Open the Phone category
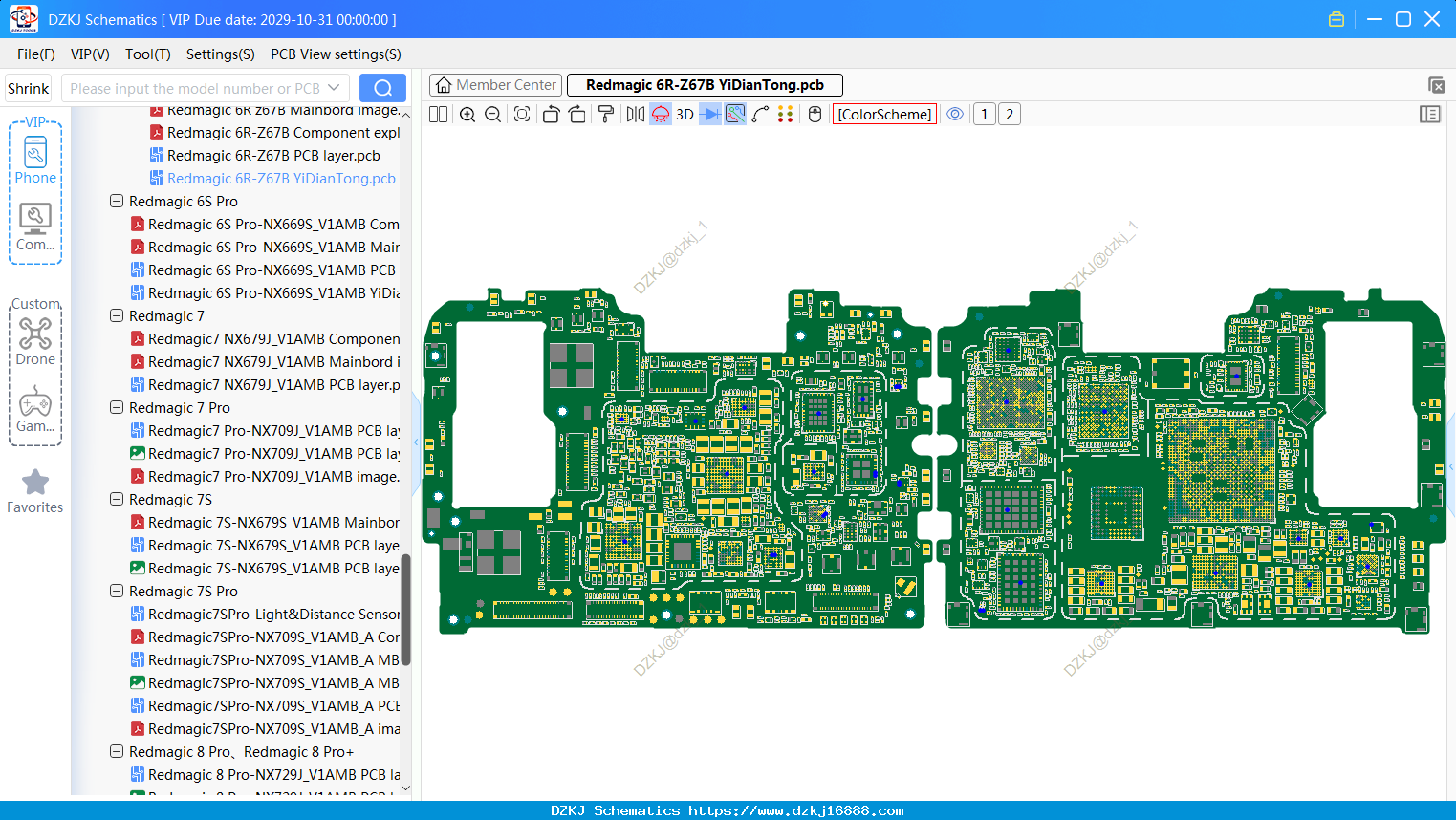 coord(35,160)
